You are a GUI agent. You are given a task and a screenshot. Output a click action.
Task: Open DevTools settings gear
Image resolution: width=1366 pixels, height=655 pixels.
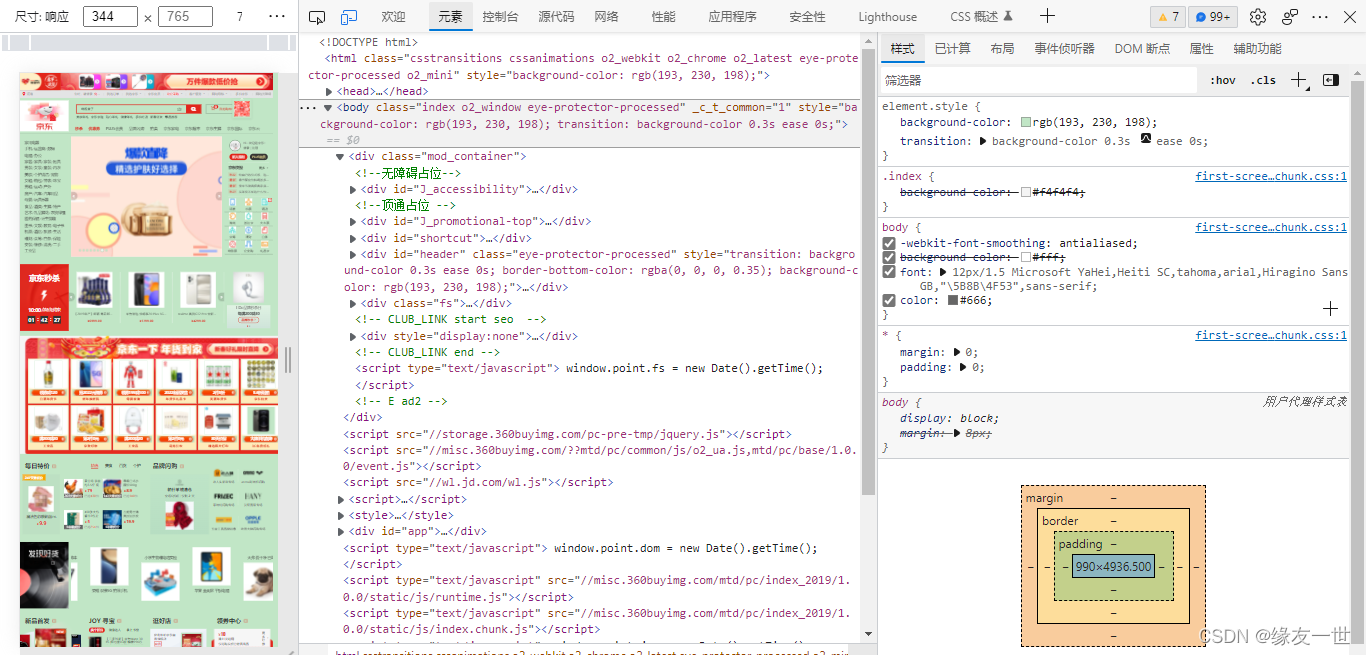[1258, 17]
